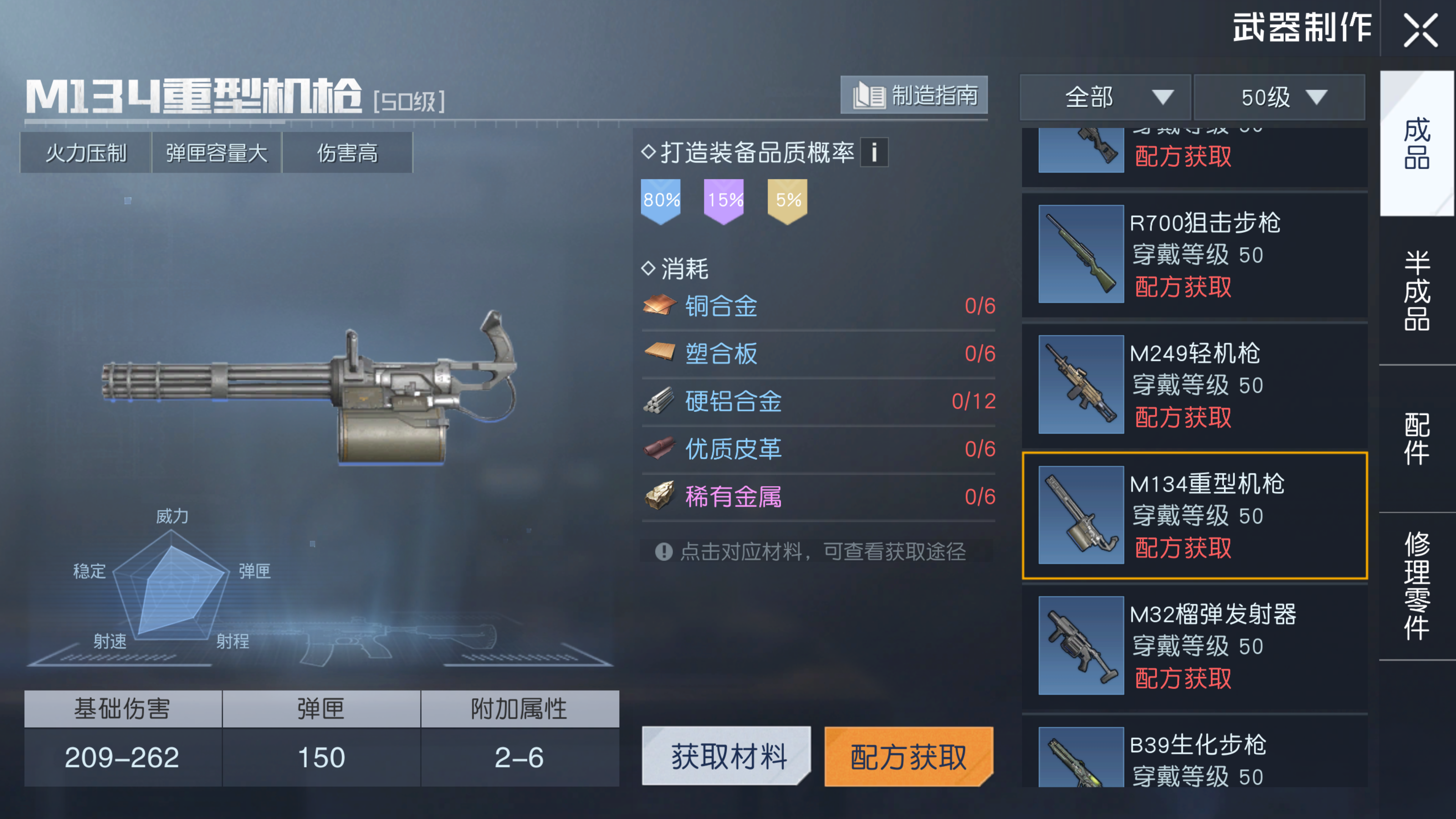Expand the 50级 level dropdown
This screenshot has height=819, width=1456.
[1279, 97]
